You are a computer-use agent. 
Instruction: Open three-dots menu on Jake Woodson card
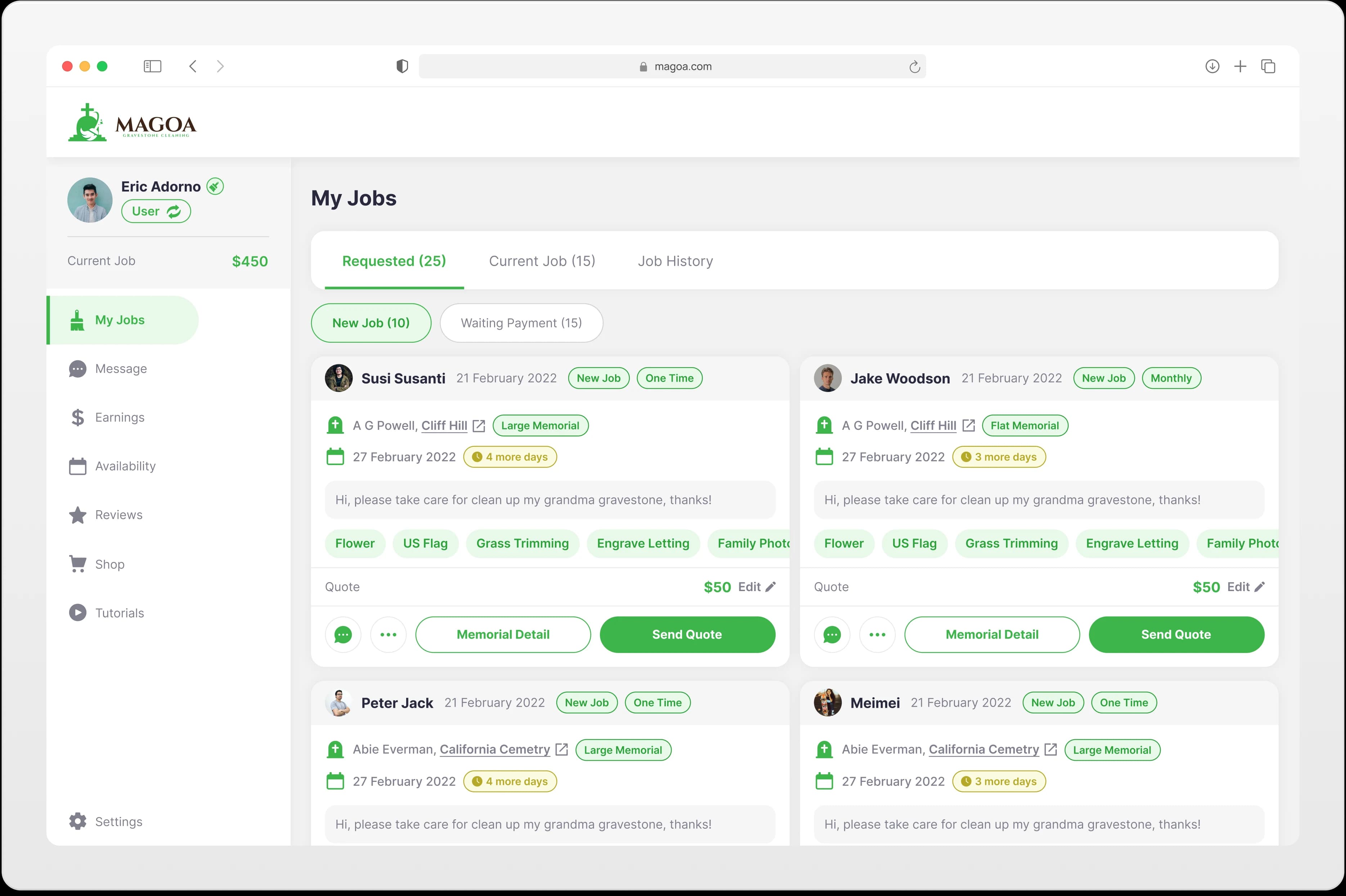click(x=877, y=634)
